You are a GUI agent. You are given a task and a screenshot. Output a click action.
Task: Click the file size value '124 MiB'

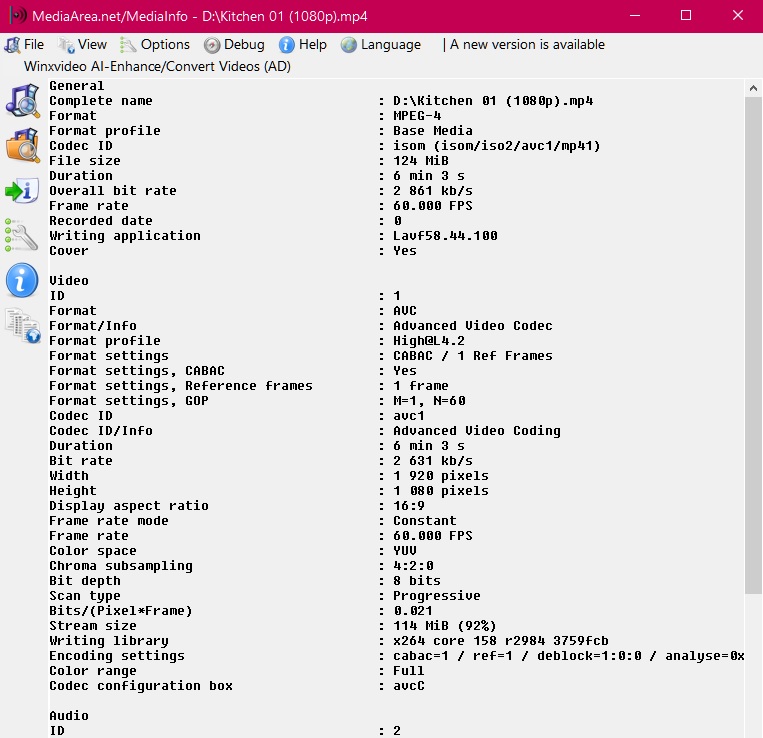[x=421, y=161]
